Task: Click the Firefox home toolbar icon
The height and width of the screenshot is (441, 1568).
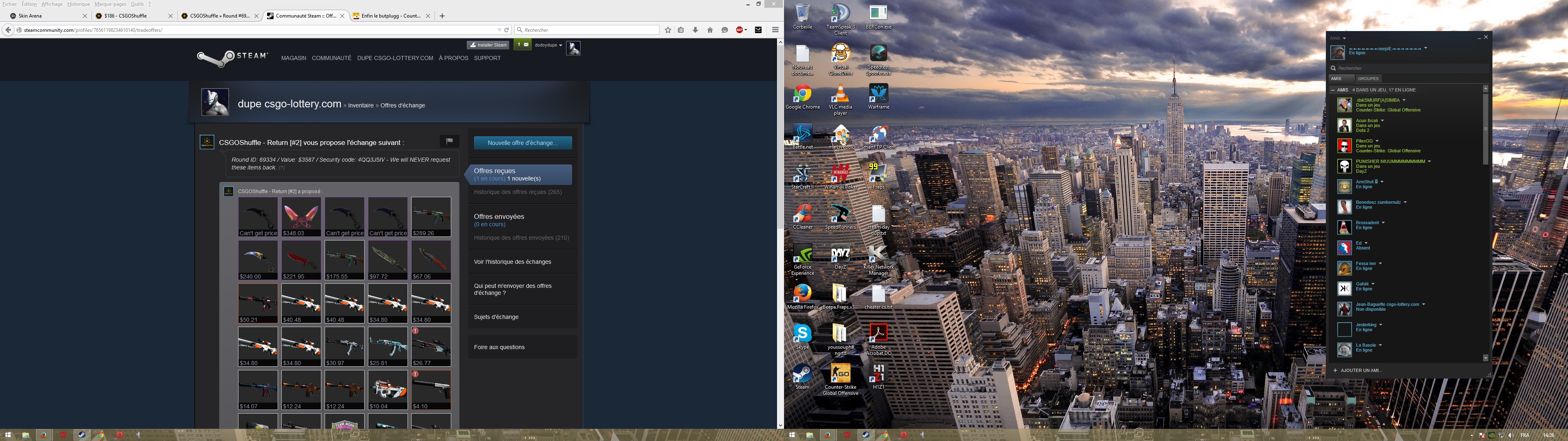Action: click(710, 30)
